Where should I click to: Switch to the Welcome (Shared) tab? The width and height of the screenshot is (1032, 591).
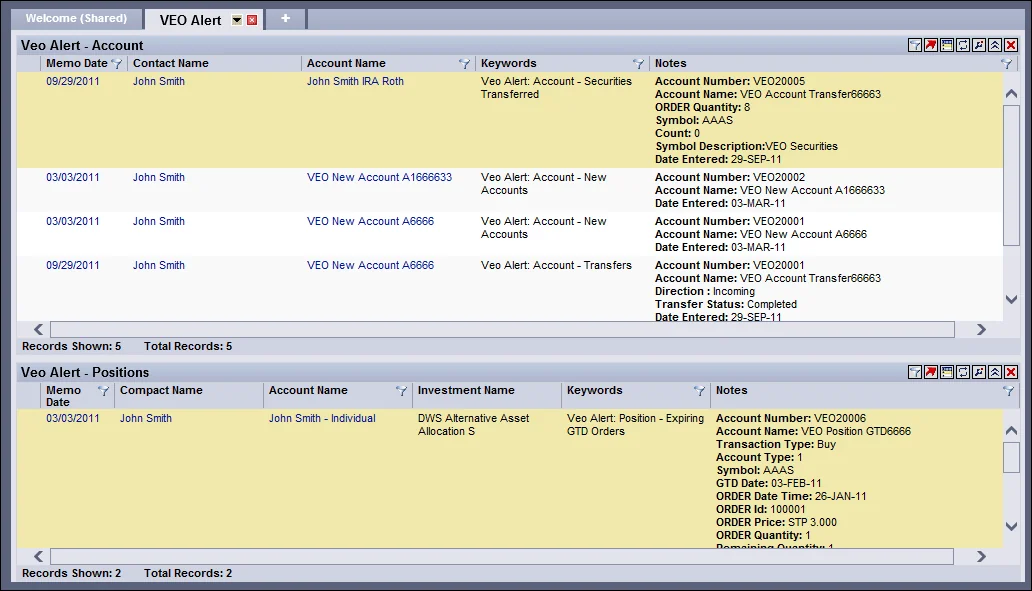pyautogui.click(x=76, y=18)
